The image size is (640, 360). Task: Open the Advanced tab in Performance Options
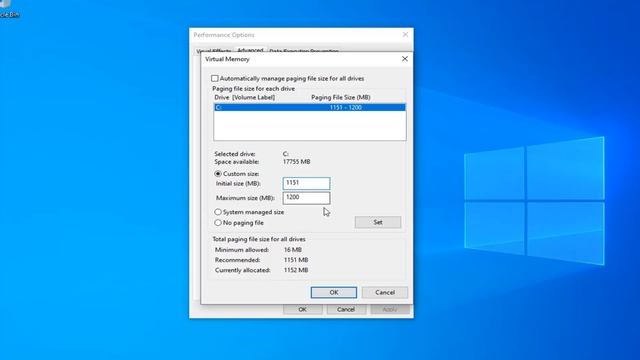point(250,50)
